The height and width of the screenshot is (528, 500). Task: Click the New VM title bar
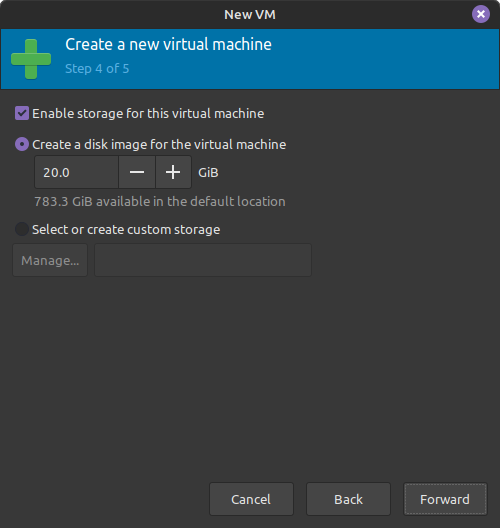[250, 14]
